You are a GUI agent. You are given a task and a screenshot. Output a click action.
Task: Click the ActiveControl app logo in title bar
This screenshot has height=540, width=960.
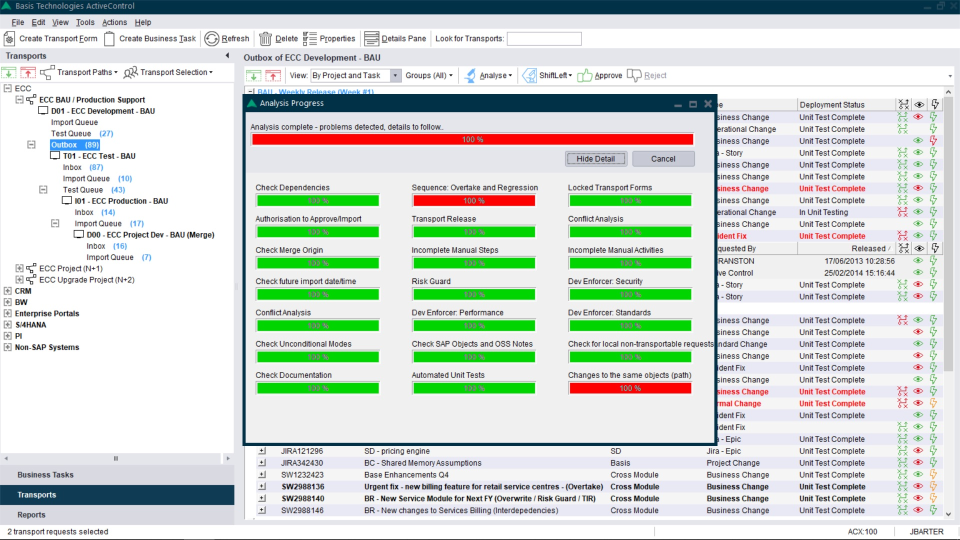click(6, 6)
